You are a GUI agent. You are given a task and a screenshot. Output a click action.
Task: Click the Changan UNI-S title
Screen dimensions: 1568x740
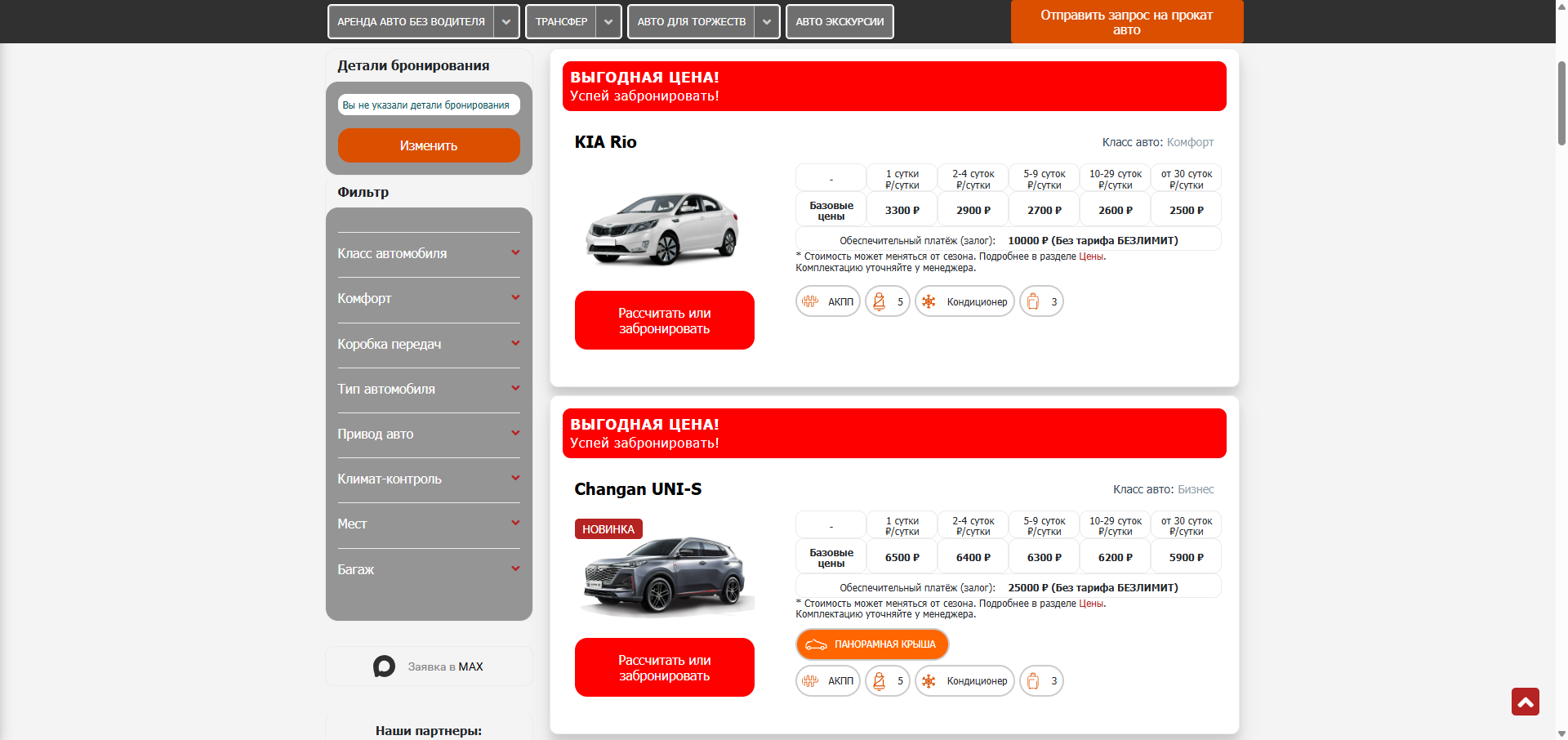(x=638, y=489)
